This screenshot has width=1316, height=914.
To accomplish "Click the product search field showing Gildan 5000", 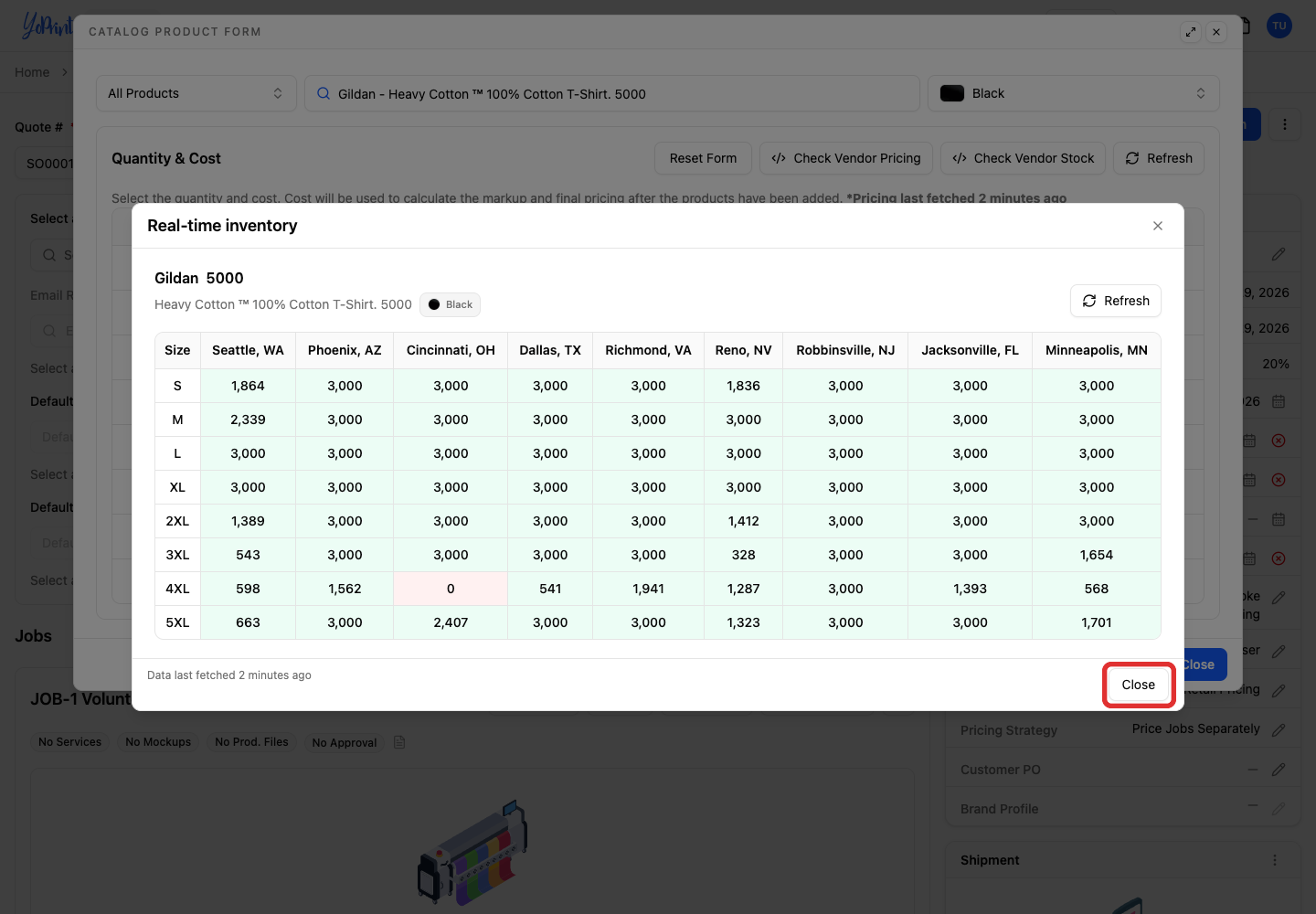I will pyautogui.click(x=612, y=93).
